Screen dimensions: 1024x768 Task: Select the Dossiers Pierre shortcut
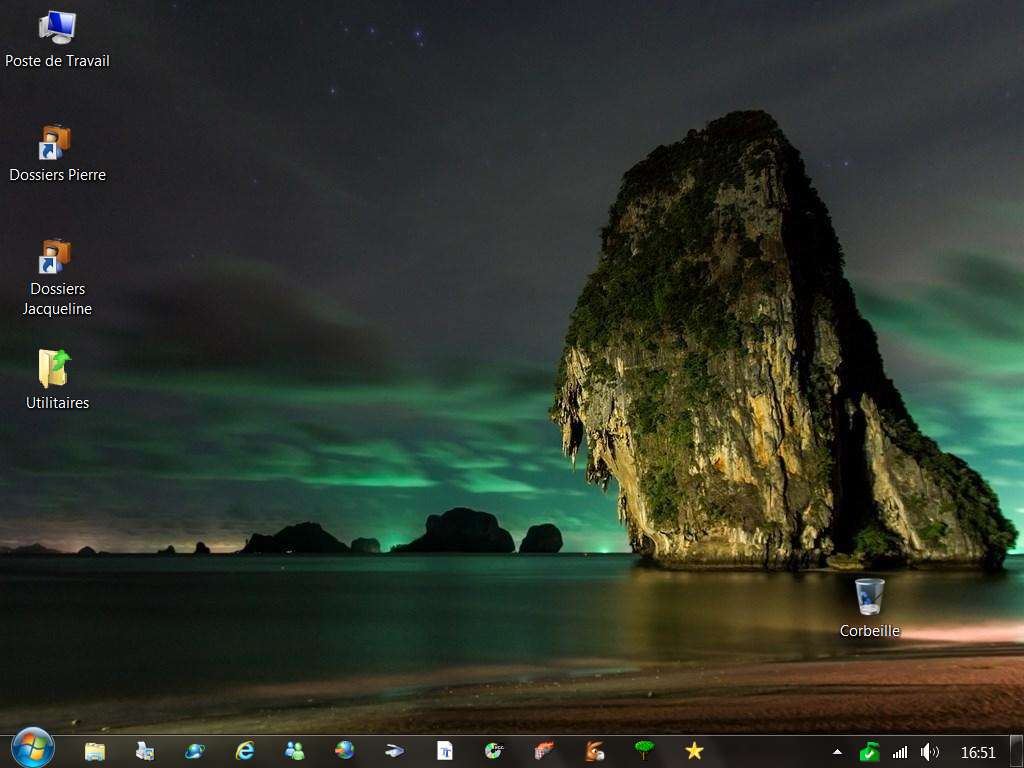[56, 143]
